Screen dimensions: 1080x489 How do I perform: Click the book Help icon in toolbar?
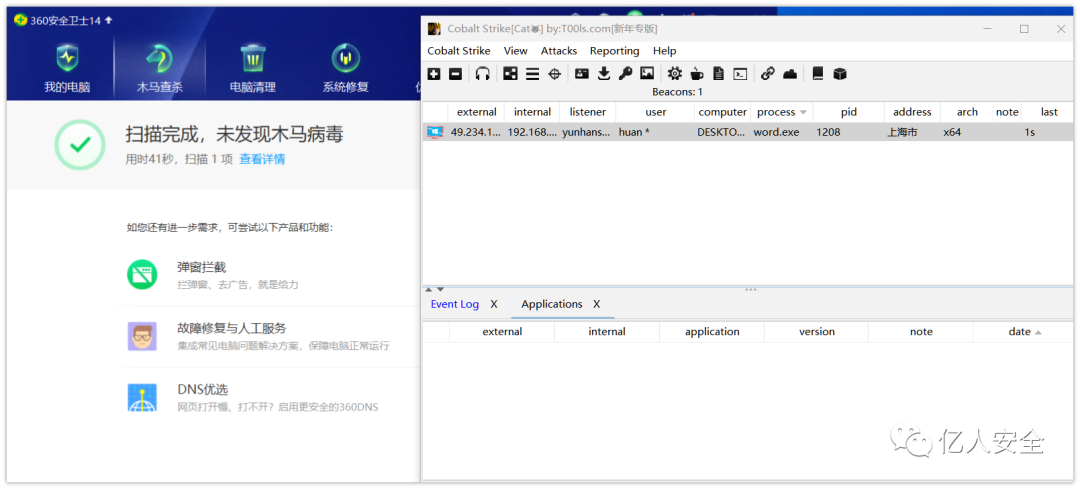pos(818,74)
